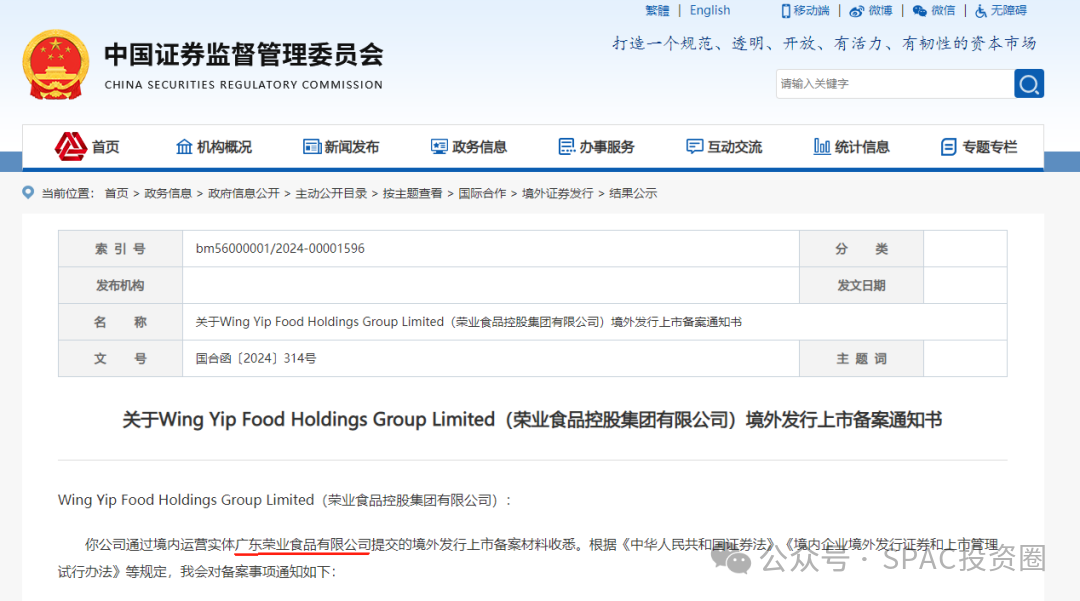
Task: Click the accessibility wheelchair icon
Action: [x=980, y=11]
